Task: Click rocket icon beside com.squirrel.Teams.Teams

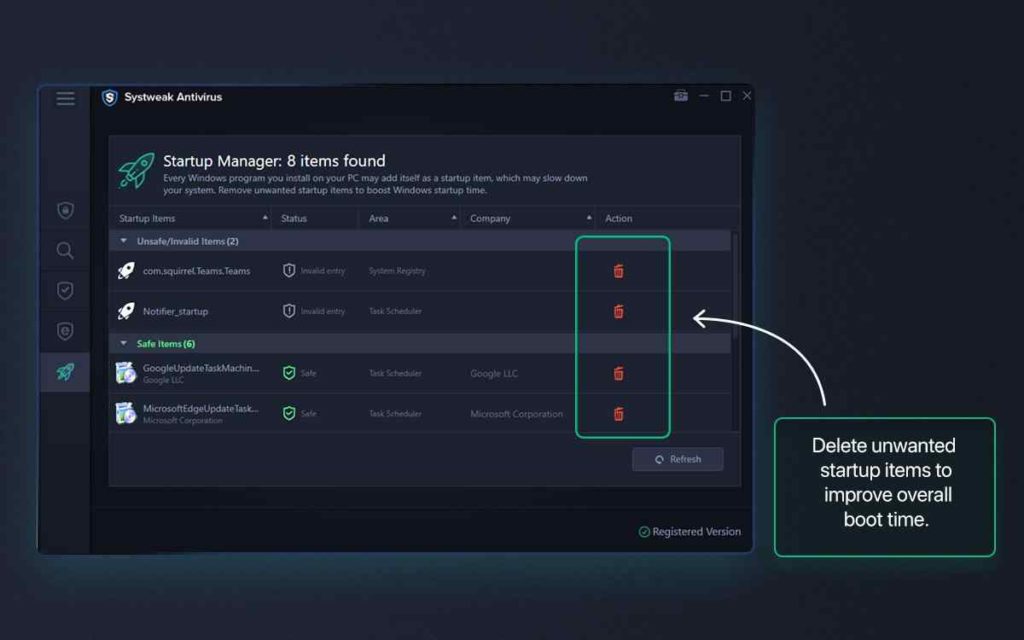Action: [126, 270]
